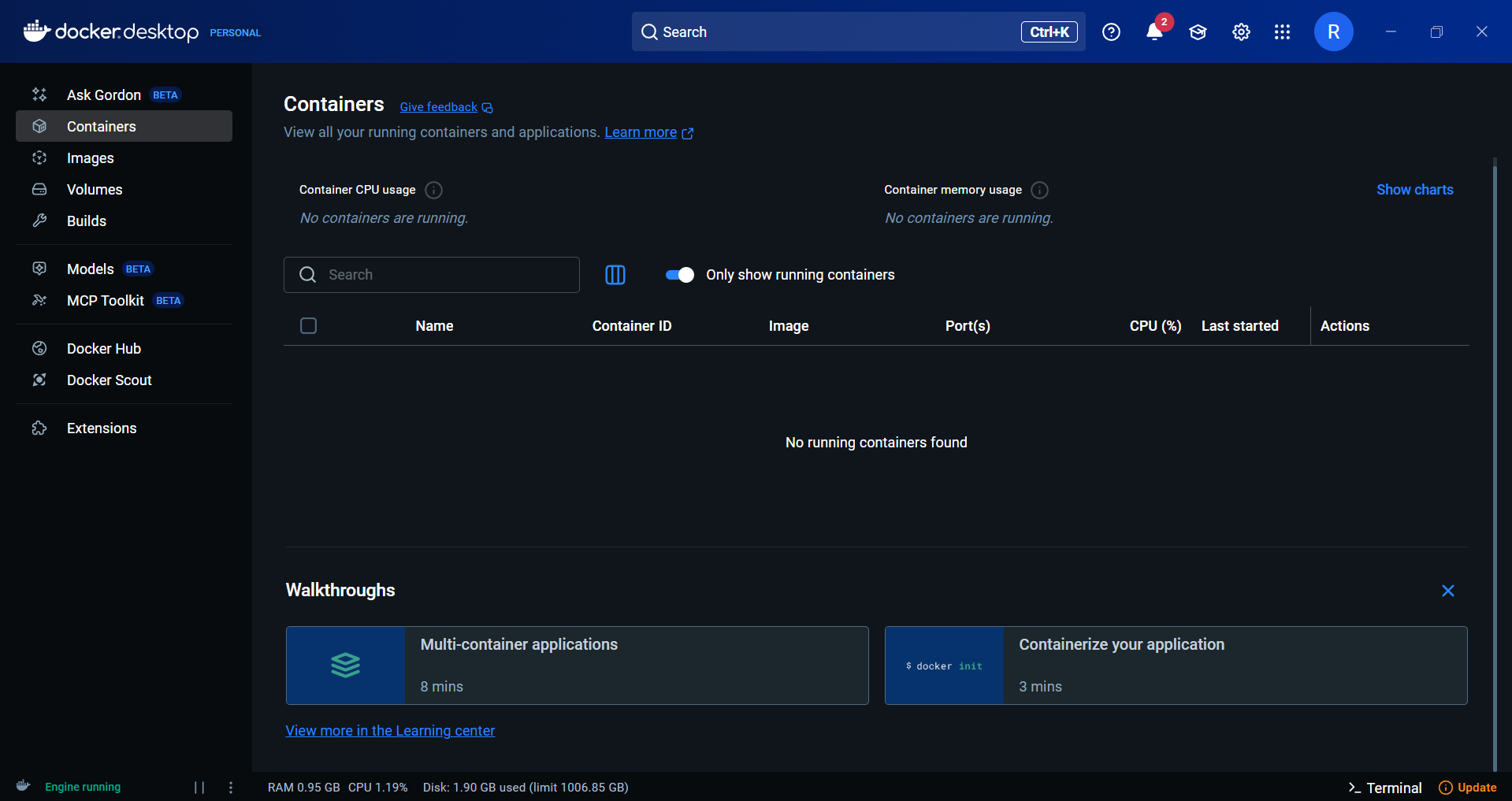
Task: Click Container CPU usage info icon
Action: coord(433,190)
